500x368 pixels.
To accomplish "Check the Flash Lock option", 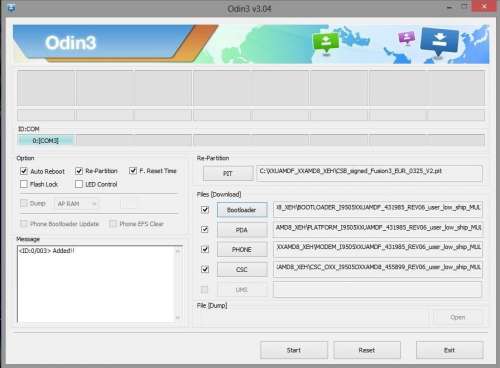I will pos(24,184).
